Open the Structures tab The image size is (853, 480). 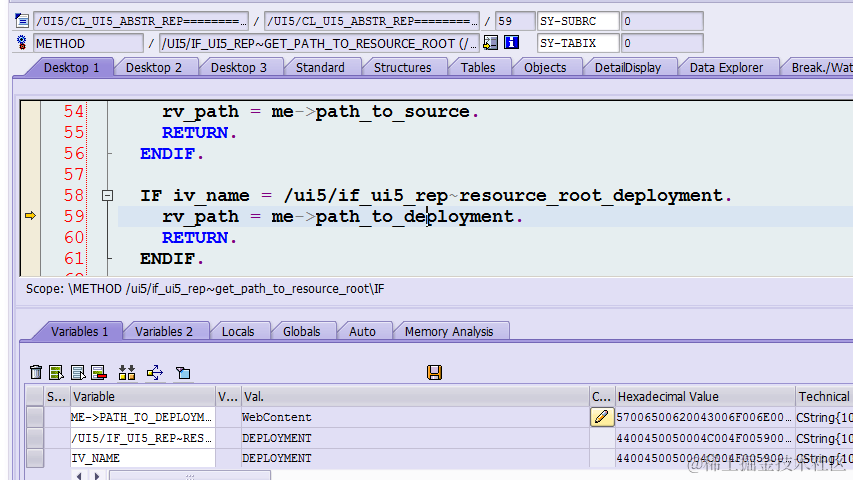click(403, 67)
